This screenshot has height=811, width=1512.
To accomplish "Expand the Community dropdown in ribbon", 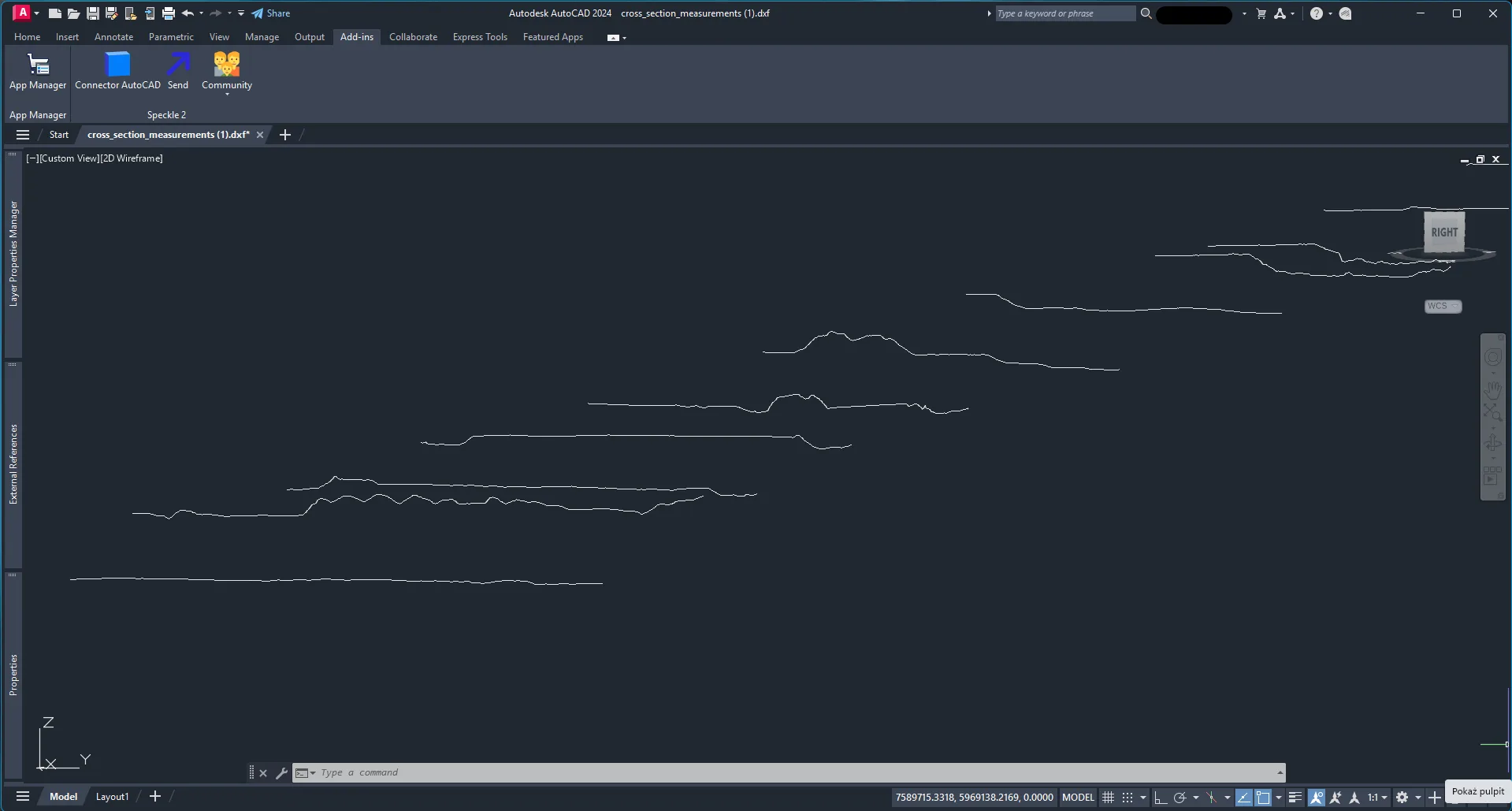I will pos(227,94).
